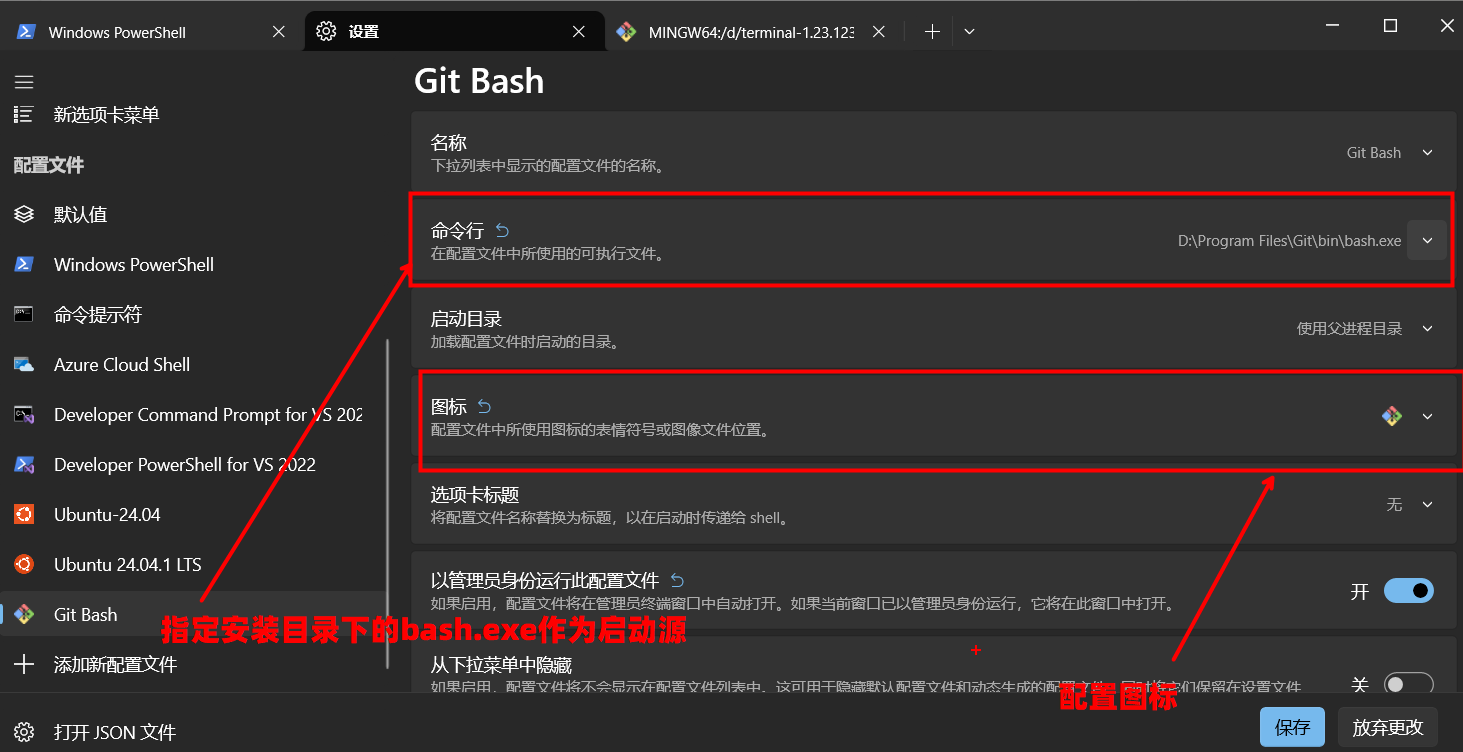The image size is (1463, 752).
Task: Click the plus icon to open new tab
Action: coord(932,32)
